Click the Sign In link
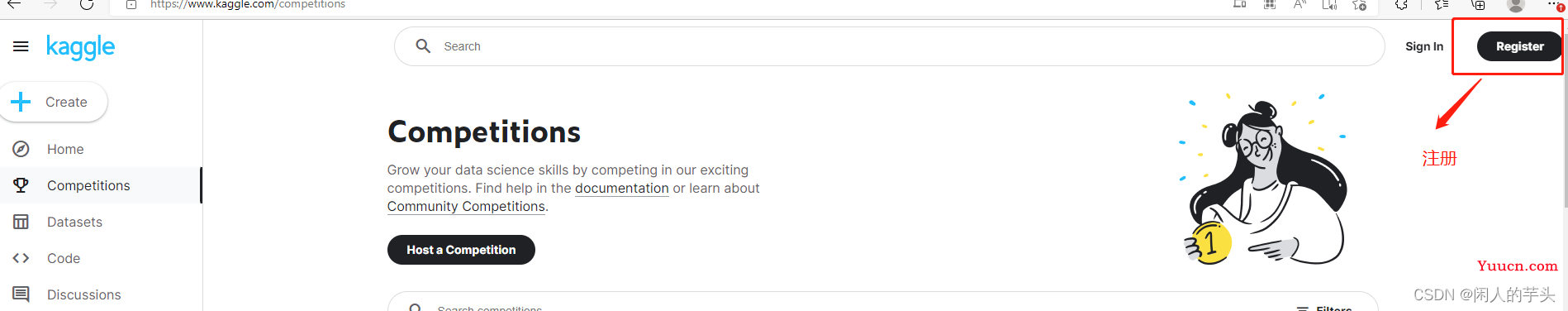1568x311 pixels. point(1424,46)
